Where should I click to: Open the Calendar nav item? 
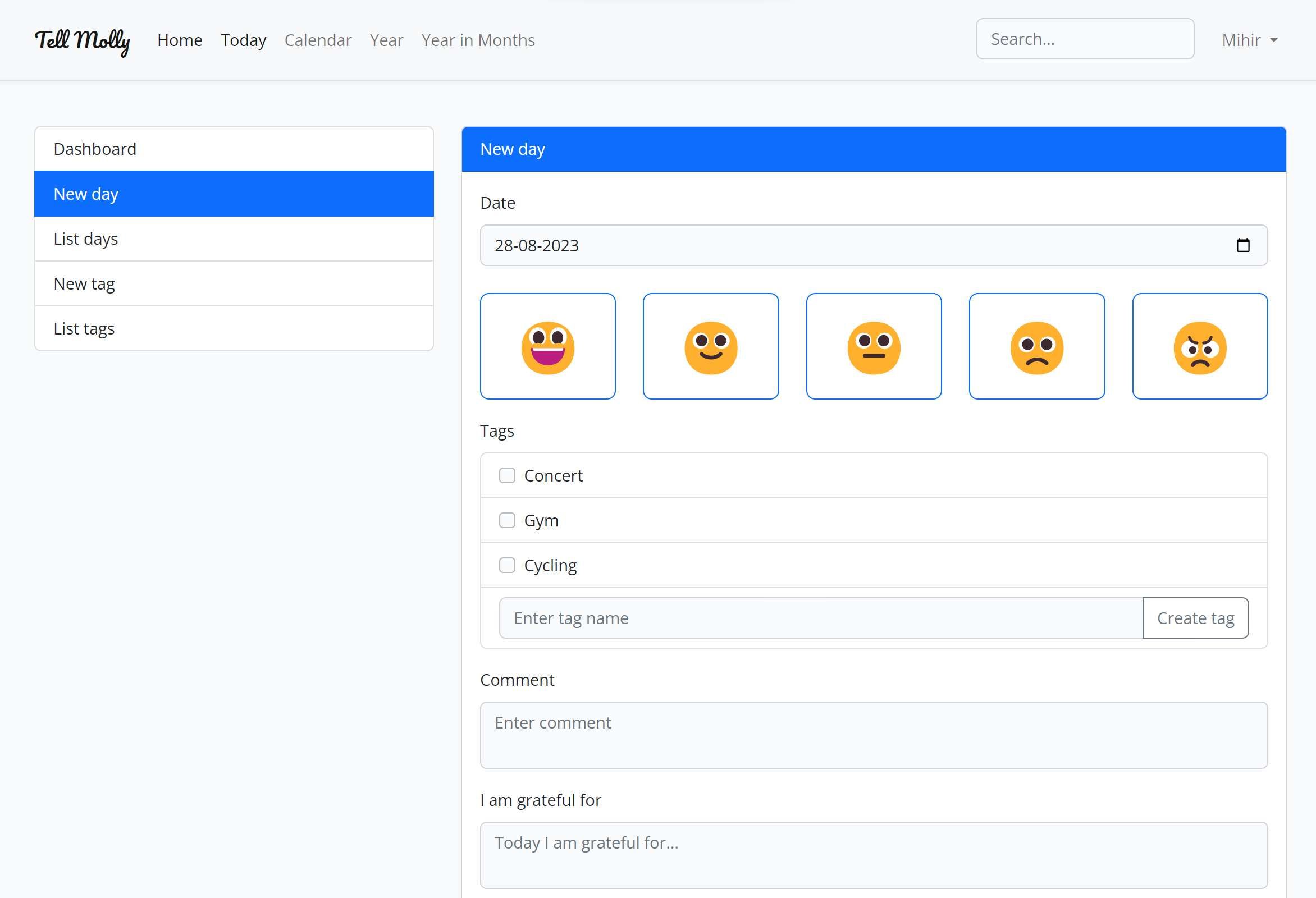(x=318, y=40)
